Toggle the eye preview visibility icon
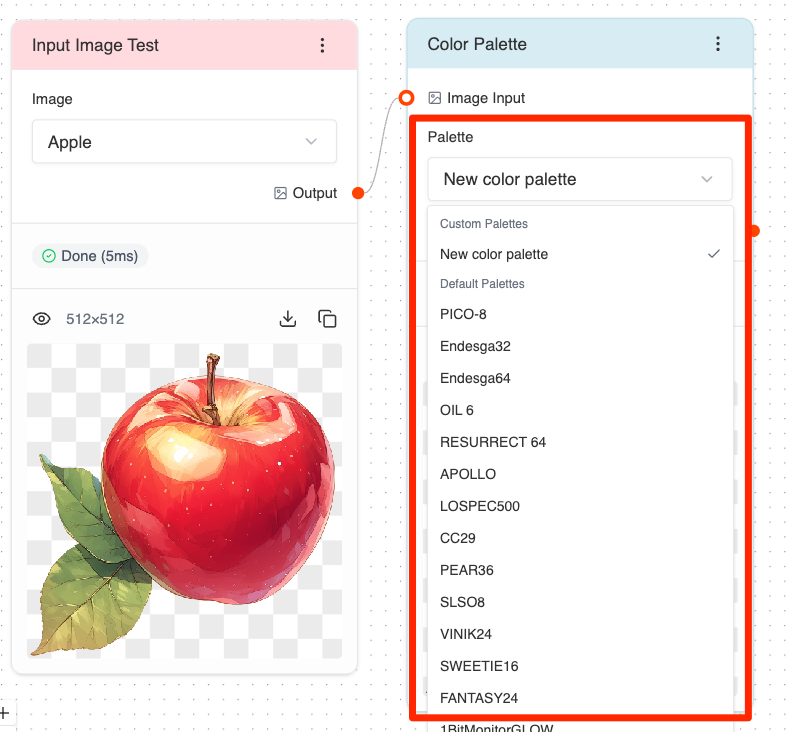 click(42, 319)
